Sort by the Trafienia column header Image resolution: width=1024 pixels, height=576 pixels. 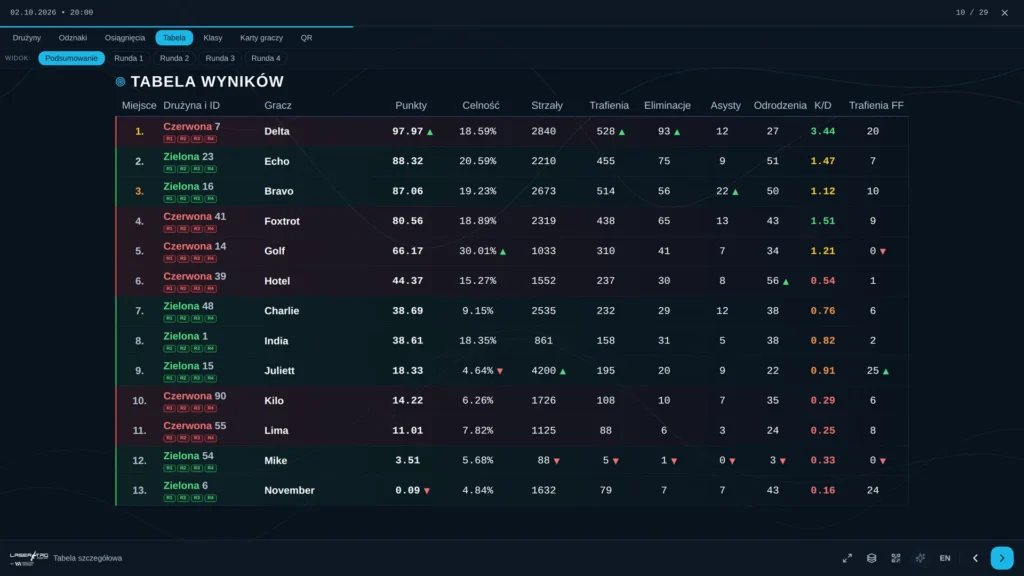pos(609,105)
